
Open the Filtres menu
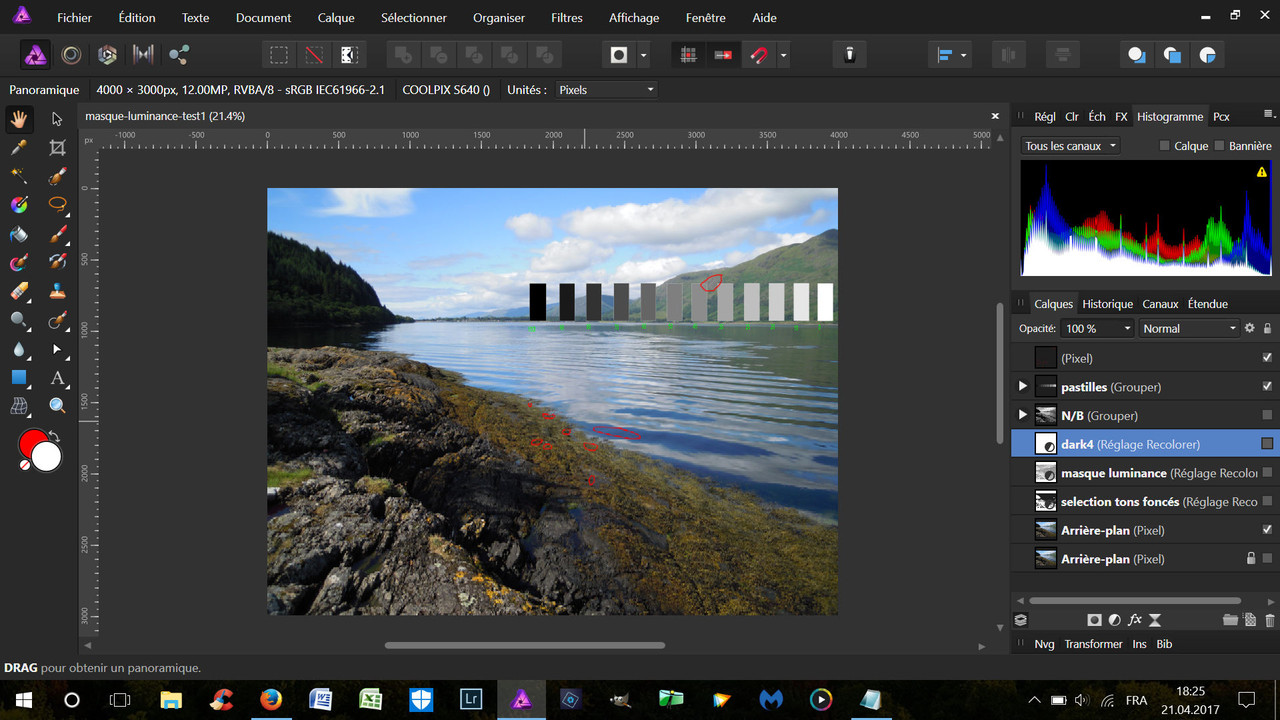[x=566, y=18]
